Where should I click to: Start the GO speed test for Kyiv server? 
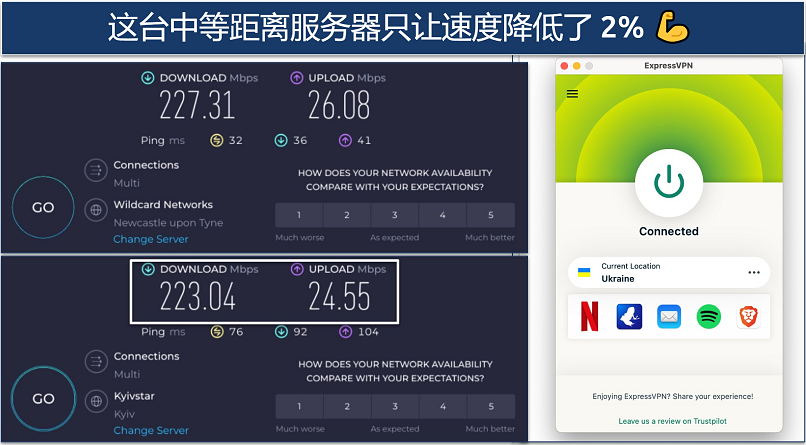pyautogui.click(x=43, y=399)
